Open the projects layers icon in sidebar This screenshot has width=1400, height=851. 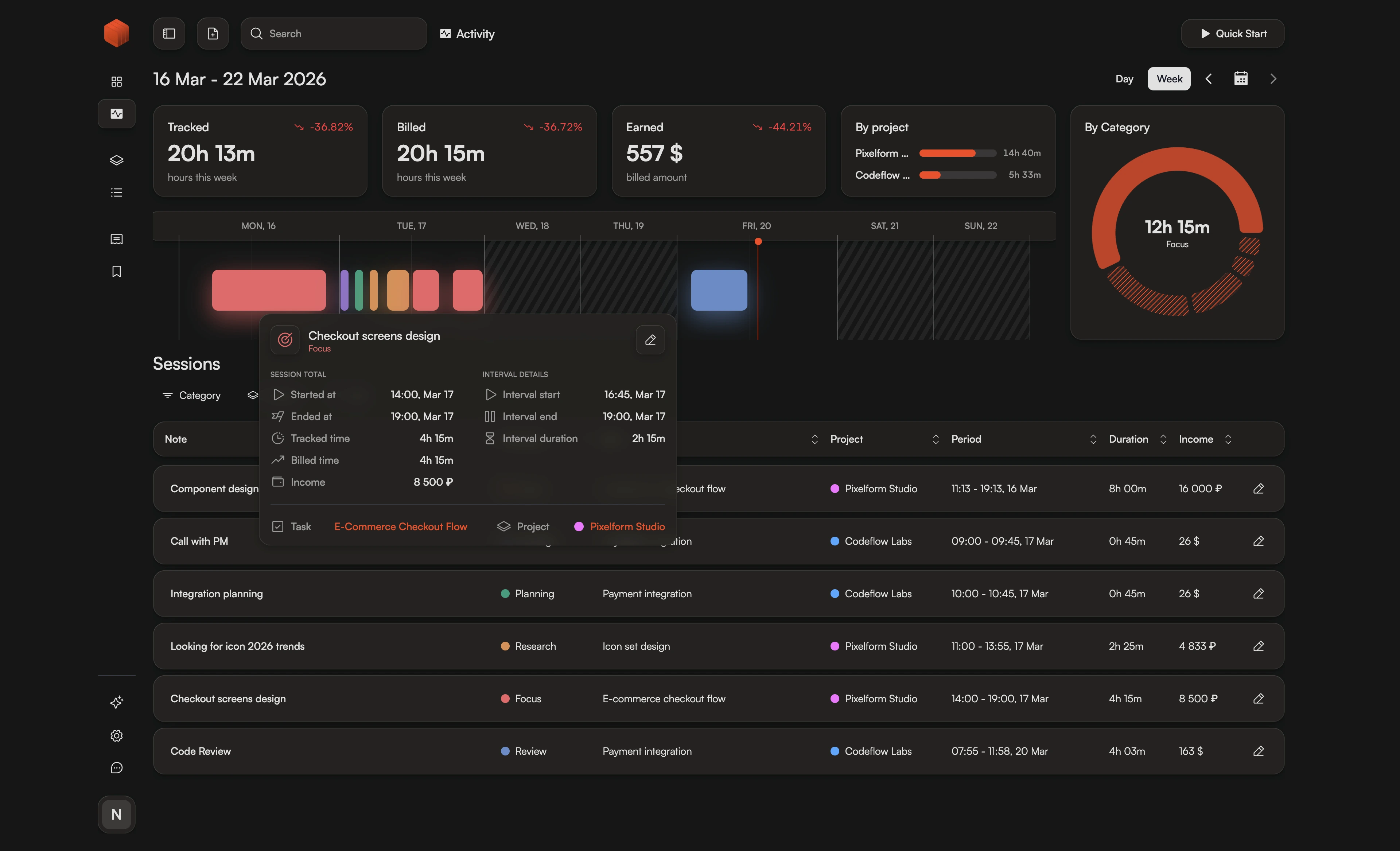click(116, 160)
